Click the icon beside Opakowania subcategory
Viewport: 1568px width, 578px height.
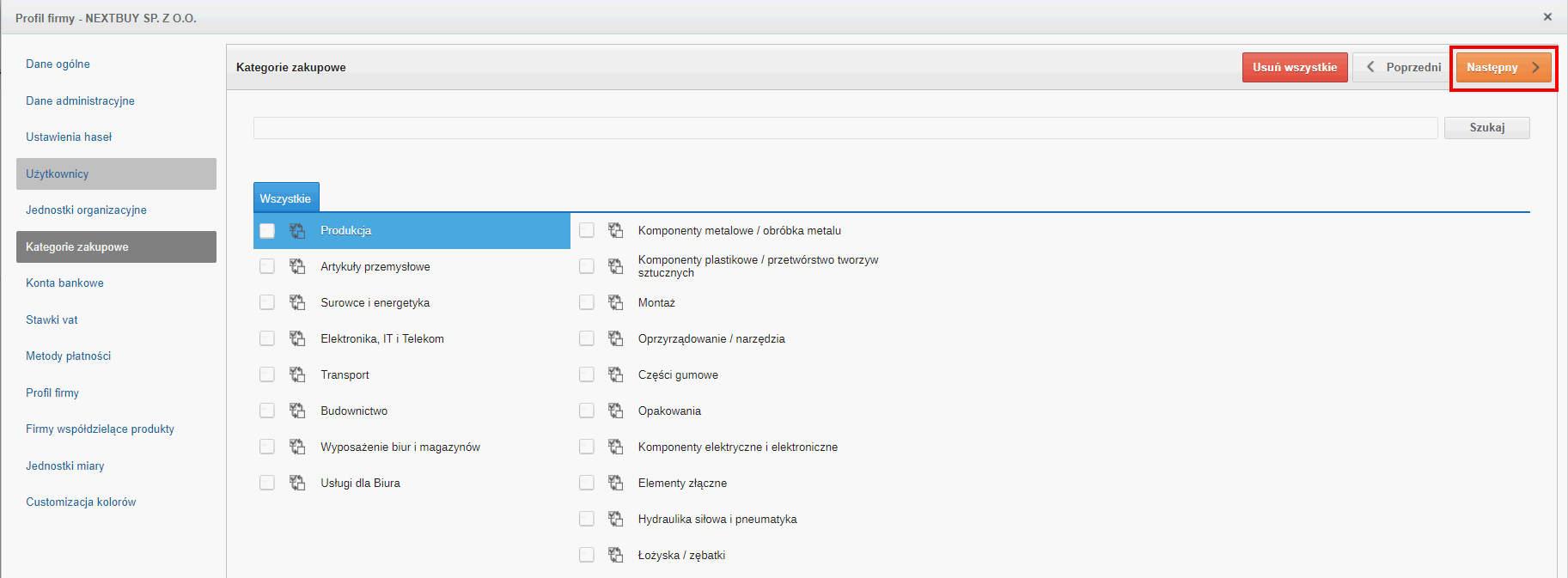click(615, 411)
